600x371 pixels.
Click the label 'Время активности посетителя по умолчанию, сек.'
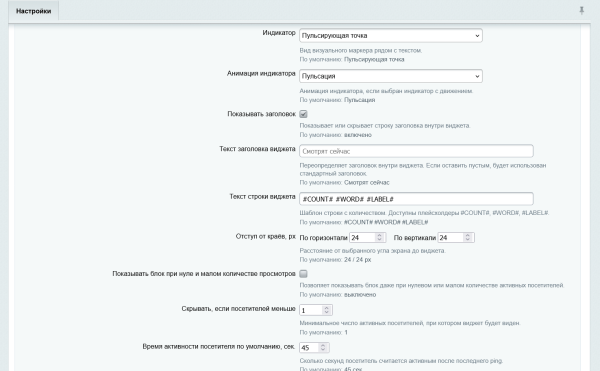[x=218, y=347]
